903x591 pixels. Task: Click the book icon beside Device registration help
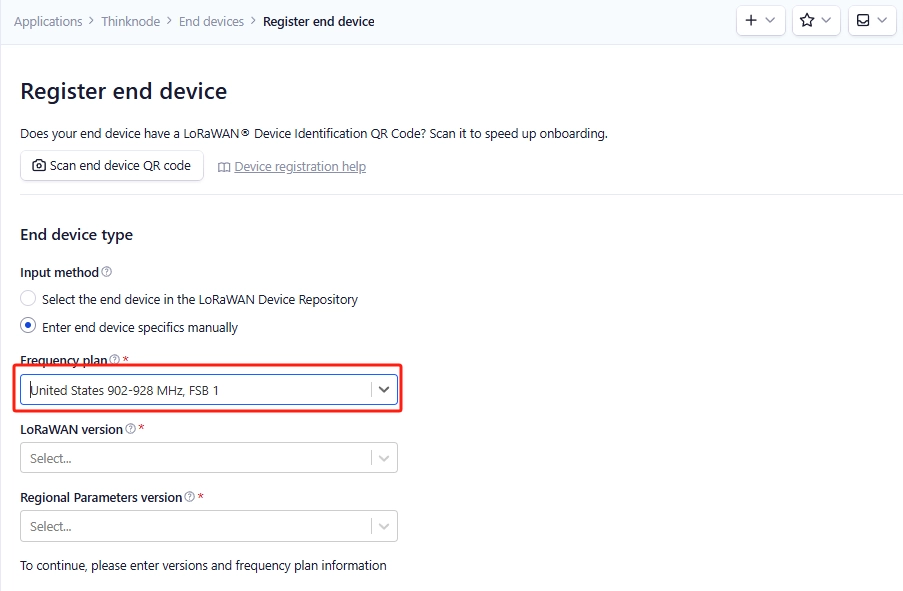click(224, 167)
